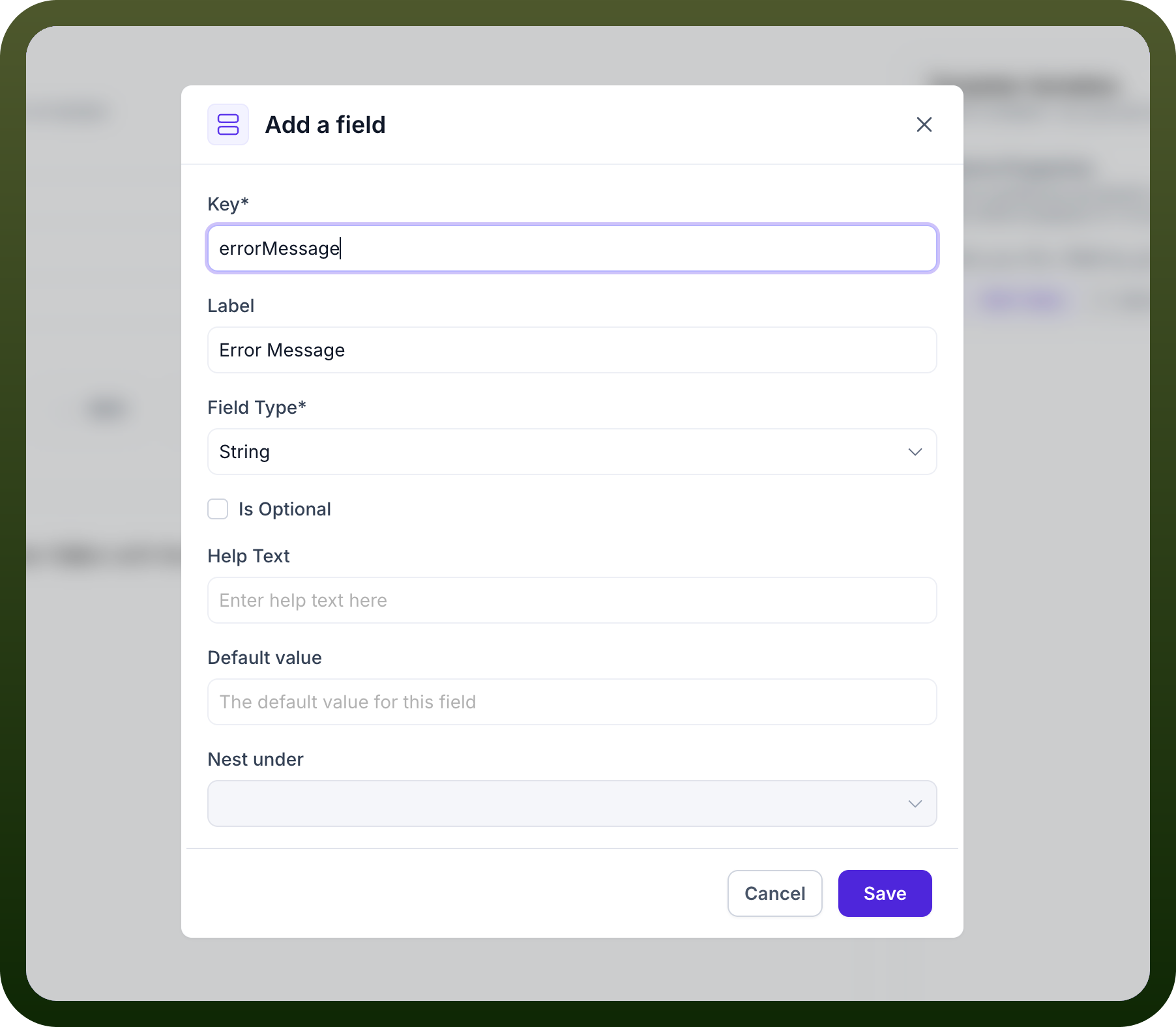The width and height of the screenshot is (1176, 1027).
Task: Focus the Key input containing errorMessage
Action: coord(572,248)
